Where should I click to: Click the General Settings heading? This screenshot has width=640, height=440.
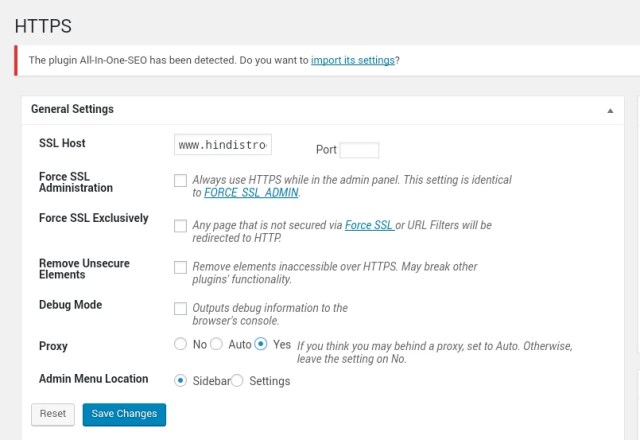click(x=72, y=109)
